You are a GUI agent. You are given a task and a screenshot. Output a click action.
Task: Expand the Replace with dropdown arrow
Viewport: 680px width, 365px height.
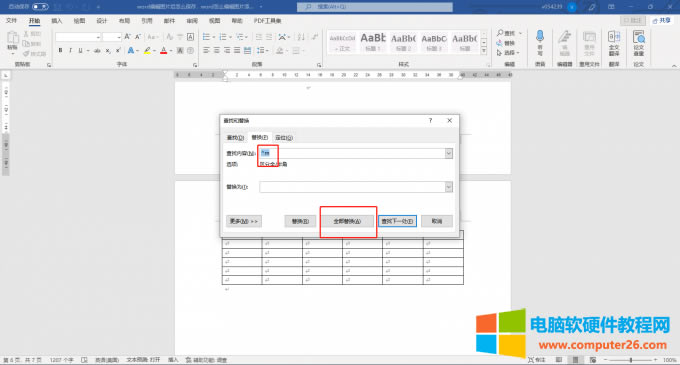(x=448, y=187)
